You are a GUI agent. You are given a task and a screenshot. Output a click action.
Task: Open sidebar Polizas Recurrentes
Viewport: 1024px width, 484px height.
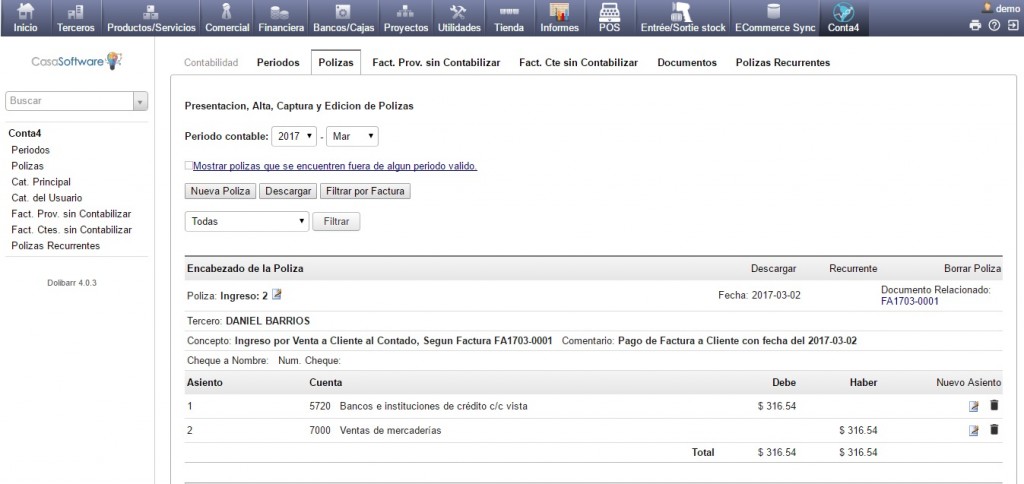(56, 246)
